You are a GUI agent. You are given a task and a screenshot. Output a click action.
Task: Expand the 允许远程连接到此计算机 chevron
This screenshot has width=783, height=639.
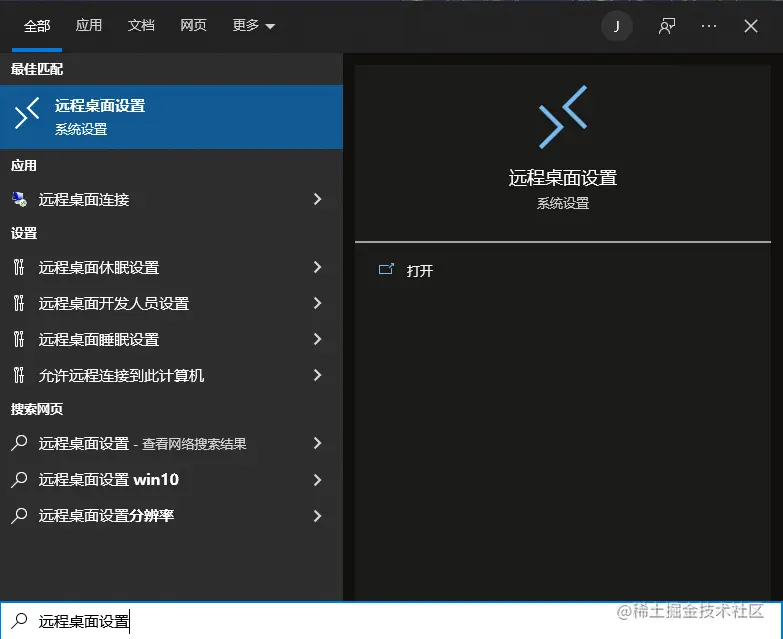tap(318, 375)
